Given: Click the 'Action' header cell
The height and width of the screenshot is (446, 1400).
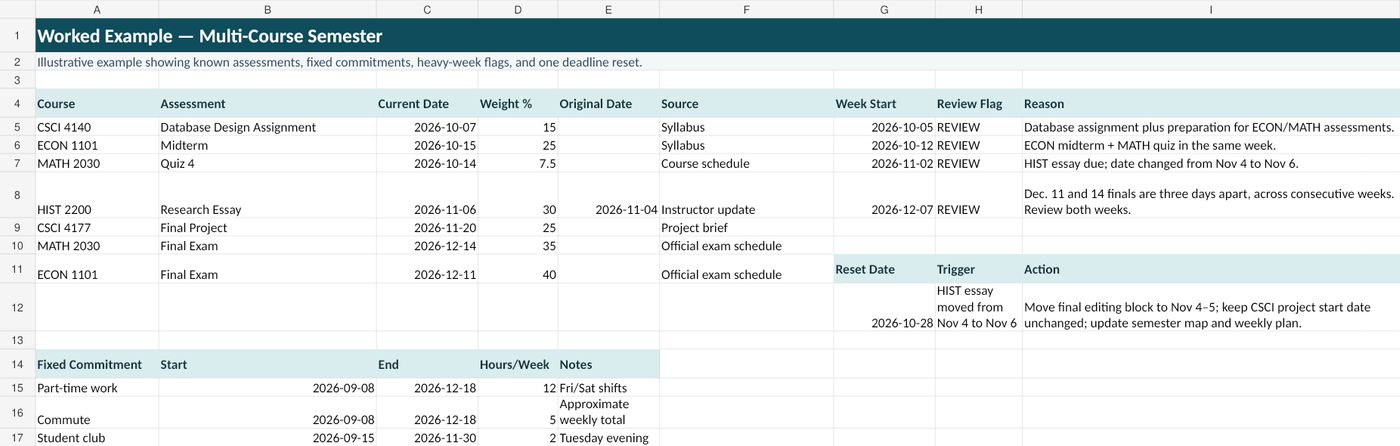Looking at the screenshot, I should tap(1211, 269).
